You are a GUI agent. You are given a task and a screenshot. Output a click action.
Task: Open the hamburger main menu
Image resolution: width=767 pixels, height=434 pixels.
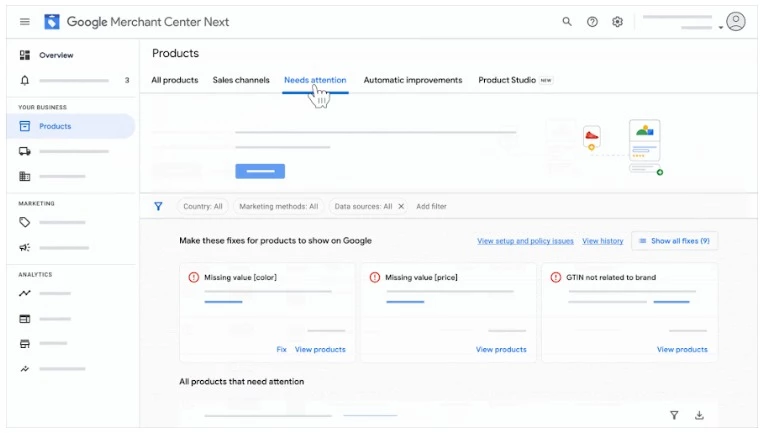(24, 22)
